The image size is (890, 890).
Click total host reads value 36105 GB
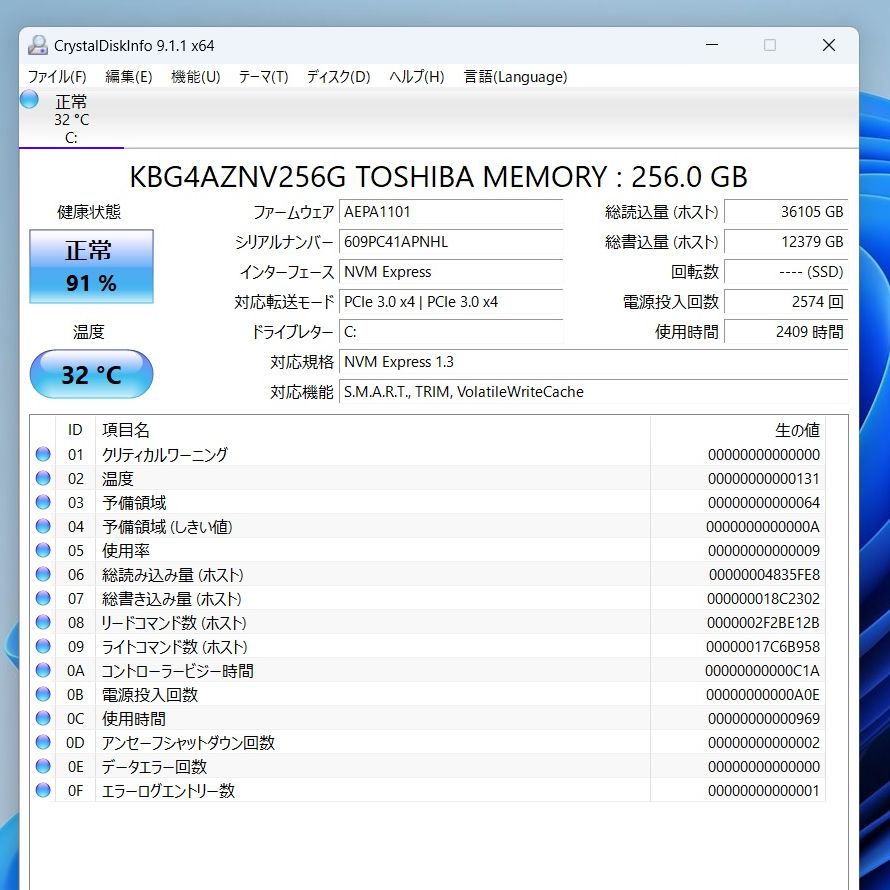click(786, 212)
